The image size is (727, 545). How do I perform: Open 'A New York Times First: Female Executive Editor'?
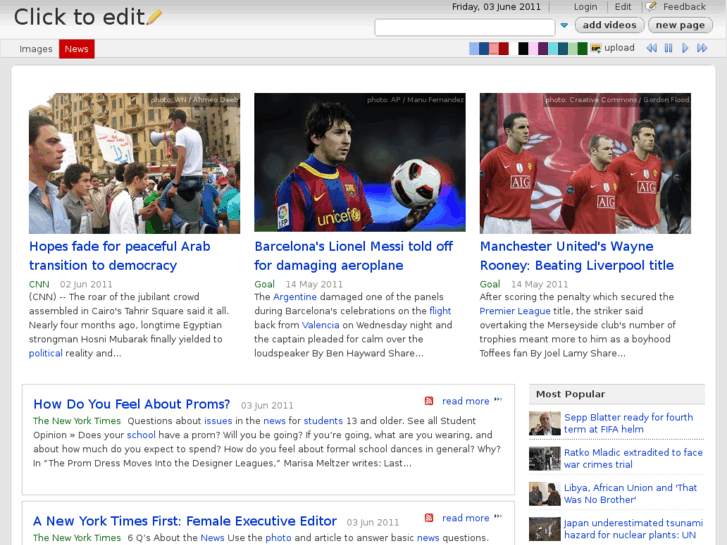click(x=185, y=521)
